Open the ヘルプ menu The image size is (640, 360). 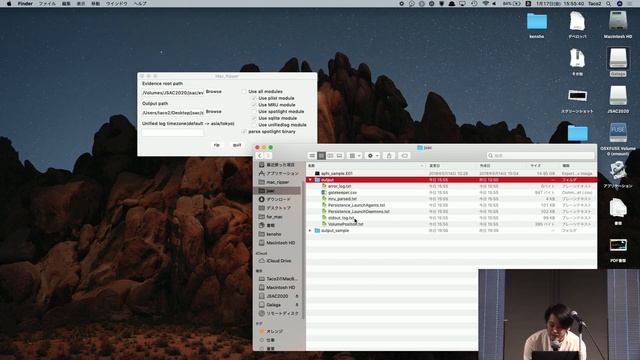pyautogui.click(x=140, y=4)
